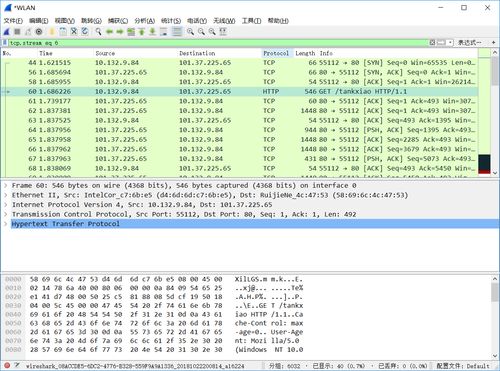
Task: Add a filter button with the plus icon
Action: (x=493, y=43)
